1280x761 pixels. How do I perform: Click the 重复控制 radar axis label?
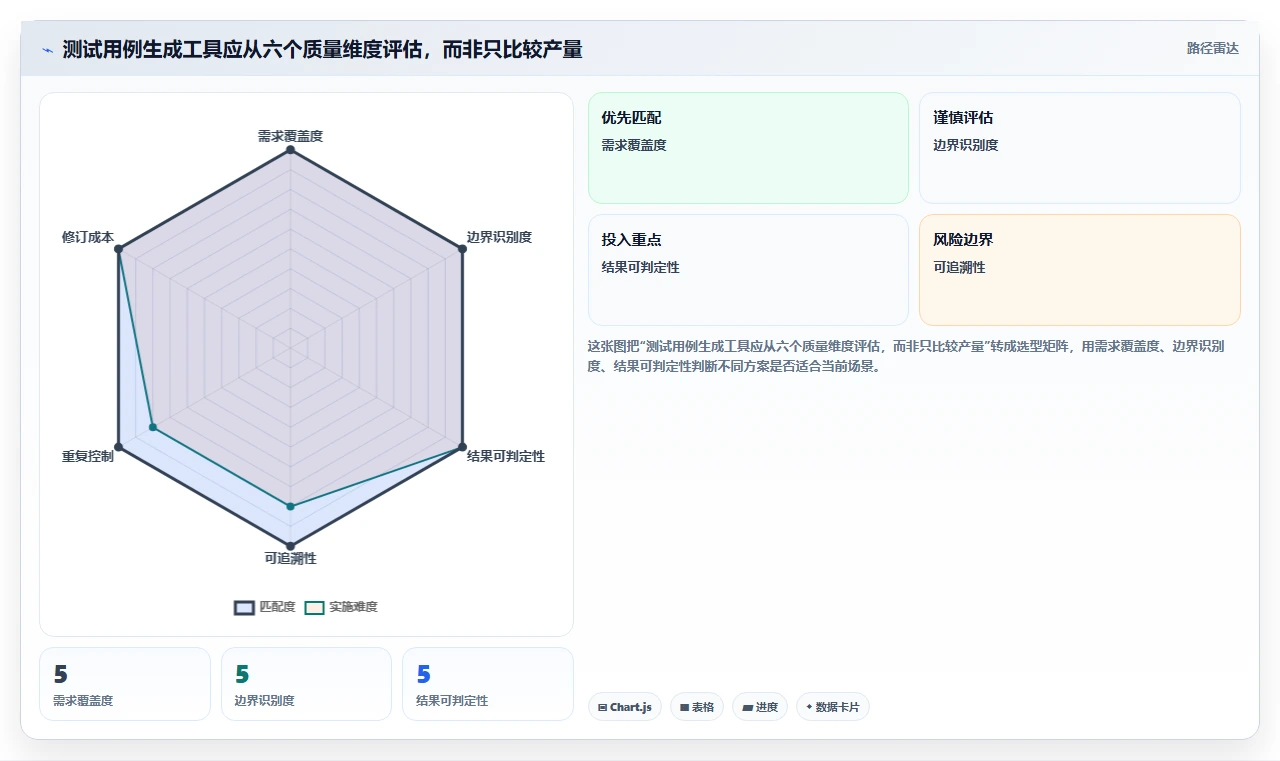pyautogui.click(x=88, y=456)
